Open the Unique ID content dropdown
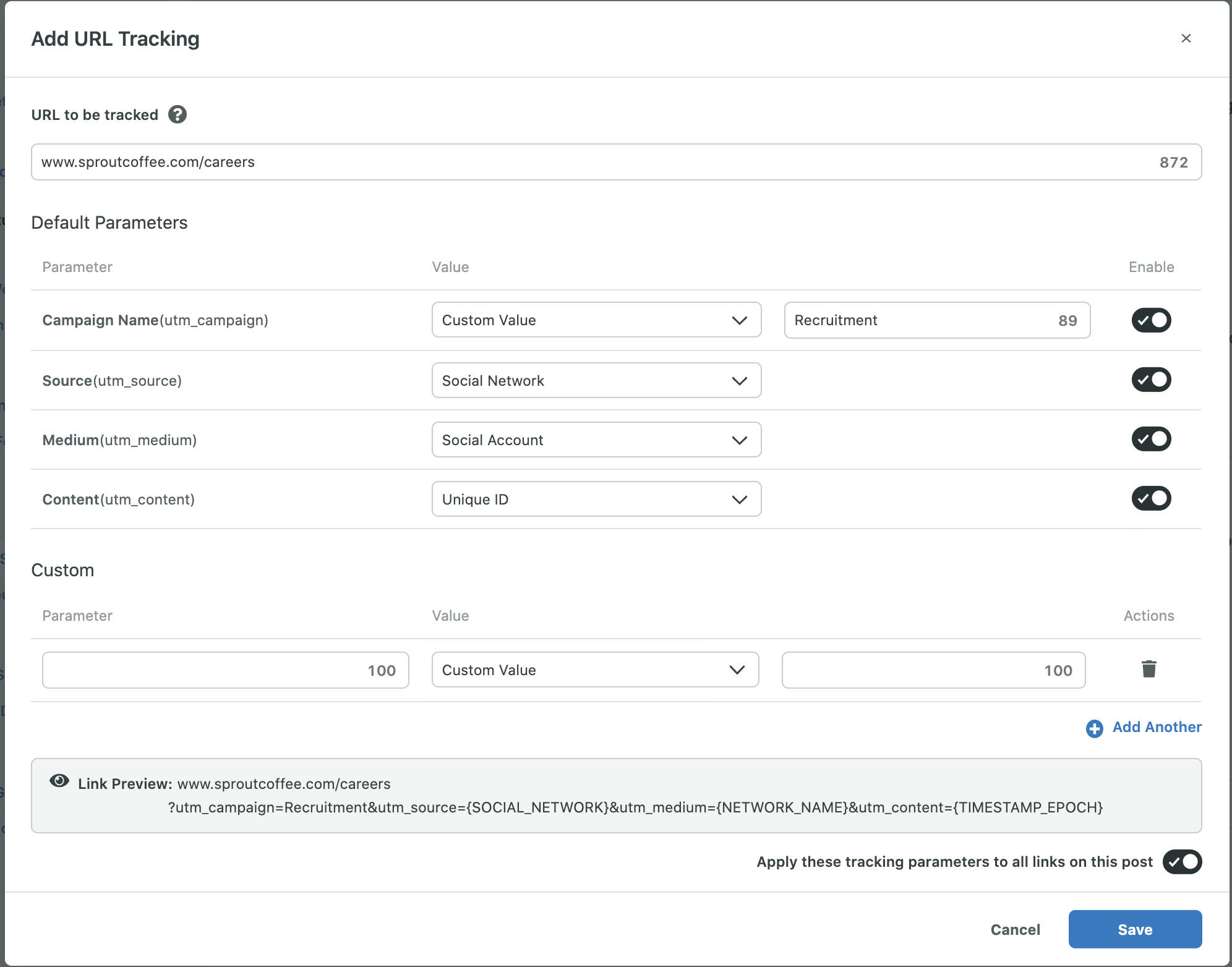The width and height of the screenshot is (1232, 967). click(x=596, y=499)
